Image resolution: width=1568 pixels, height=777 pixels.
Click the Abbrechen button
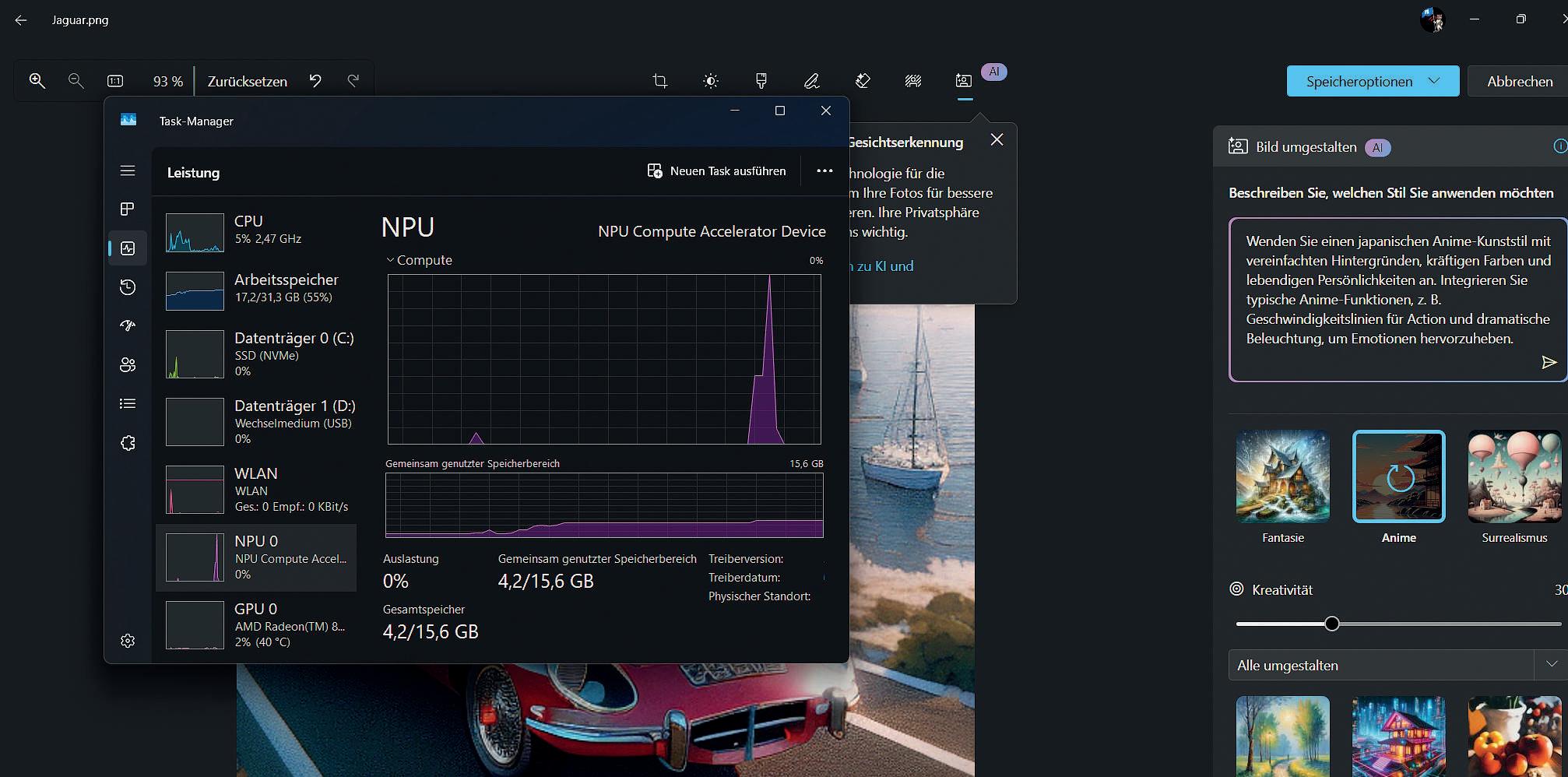coord(1519,81)
